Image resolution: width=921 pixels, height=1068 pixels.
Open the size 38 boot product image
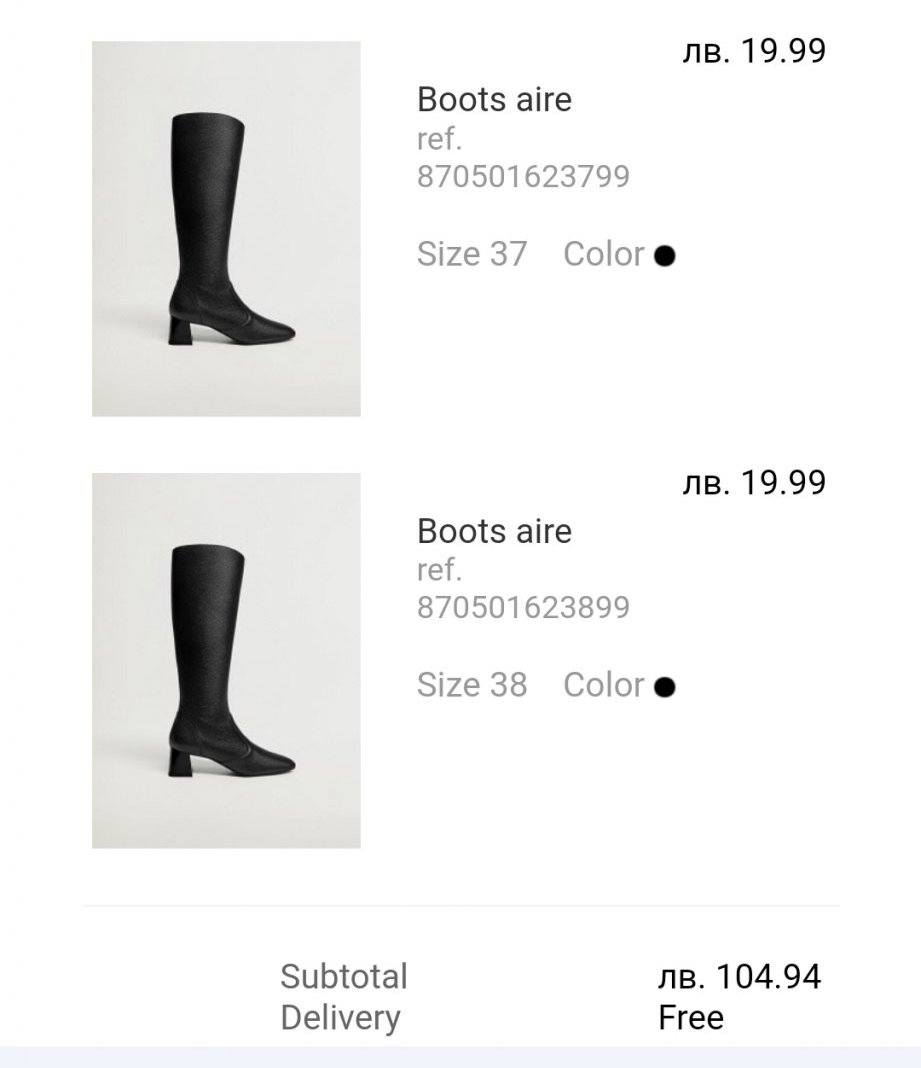pyautogui.click(x=226, y=660)
